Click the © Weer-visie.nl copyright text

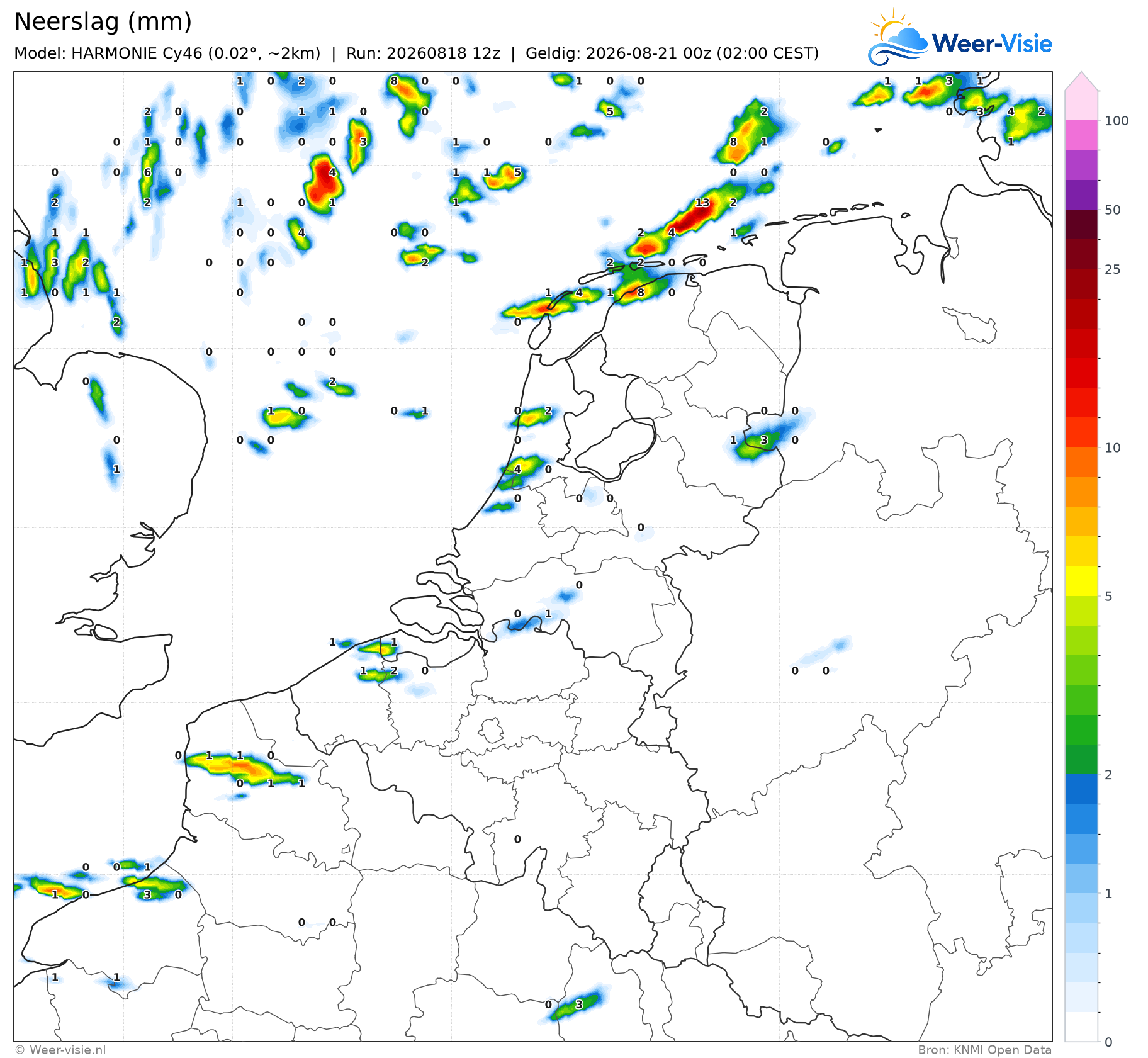coord(60,1050)
